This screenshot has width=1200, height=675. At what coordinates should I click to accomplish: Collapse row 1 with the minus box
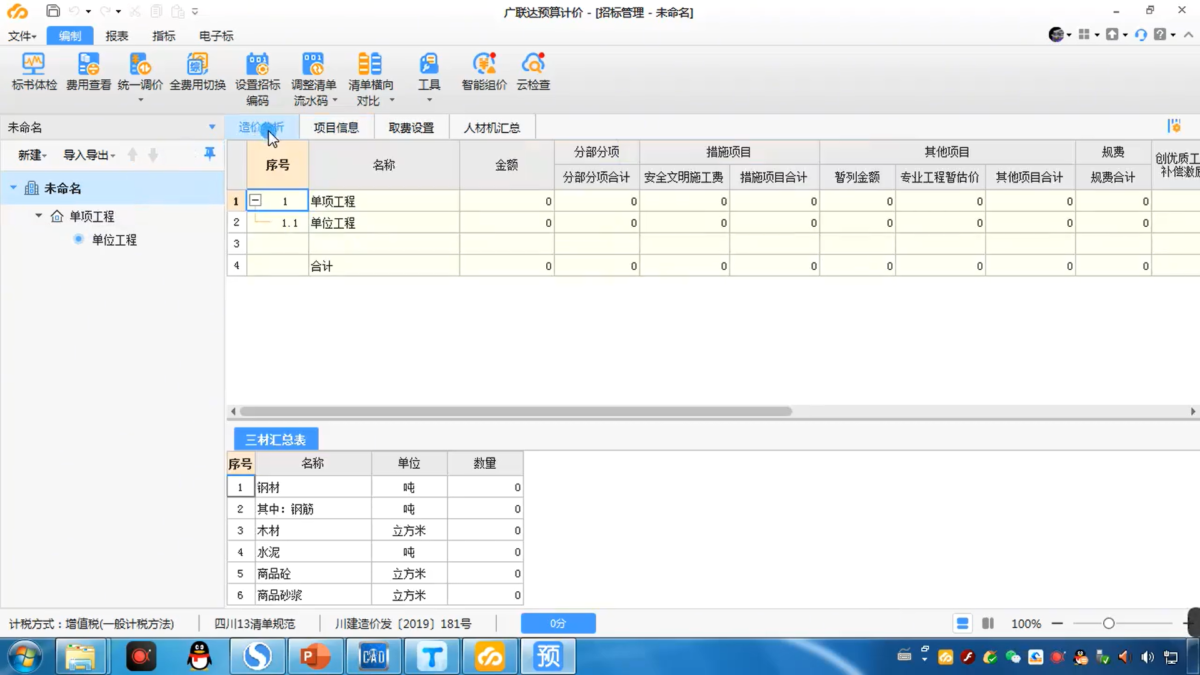coord(255,201)
